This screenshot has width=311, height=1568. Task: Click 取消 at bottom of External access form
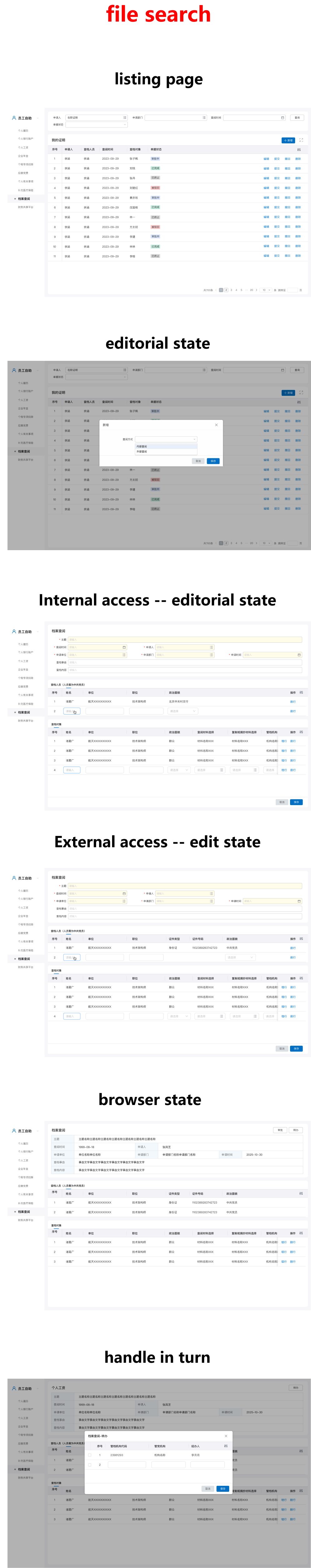282,1048
